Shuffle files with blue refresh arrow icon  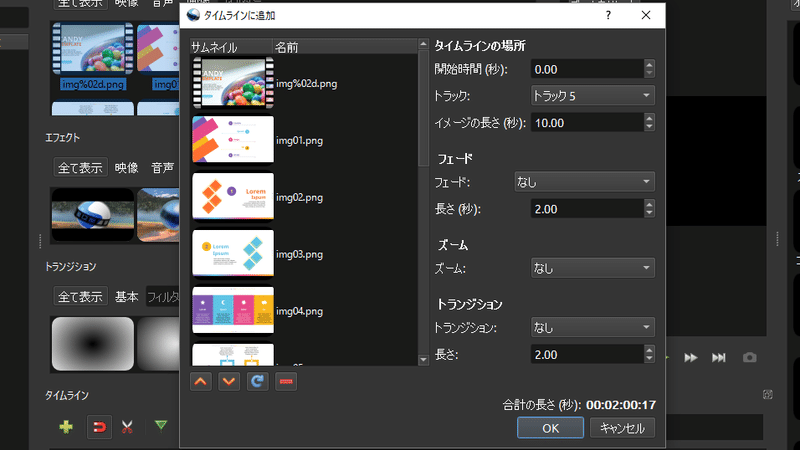pos(257,381)
